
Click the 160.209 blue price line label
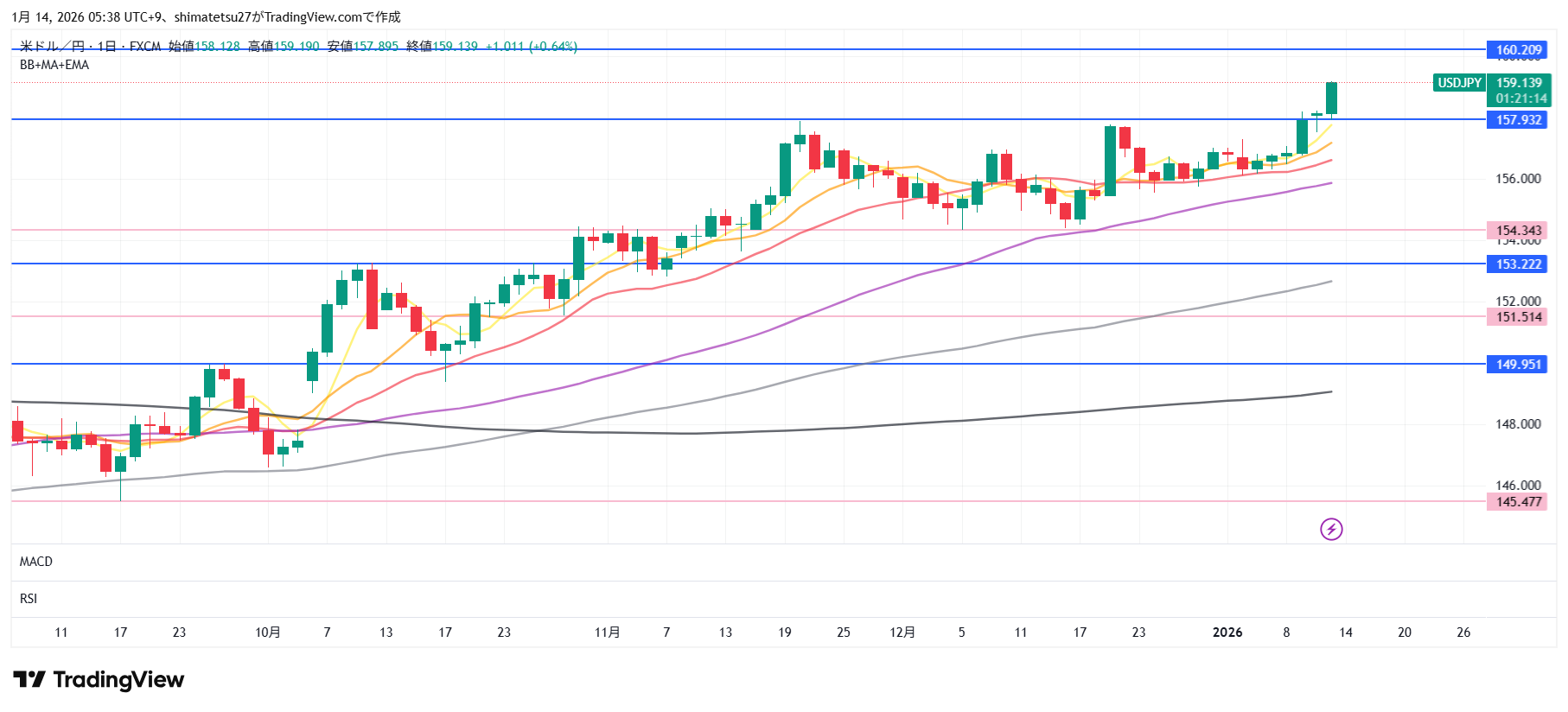pos(1518,50)
